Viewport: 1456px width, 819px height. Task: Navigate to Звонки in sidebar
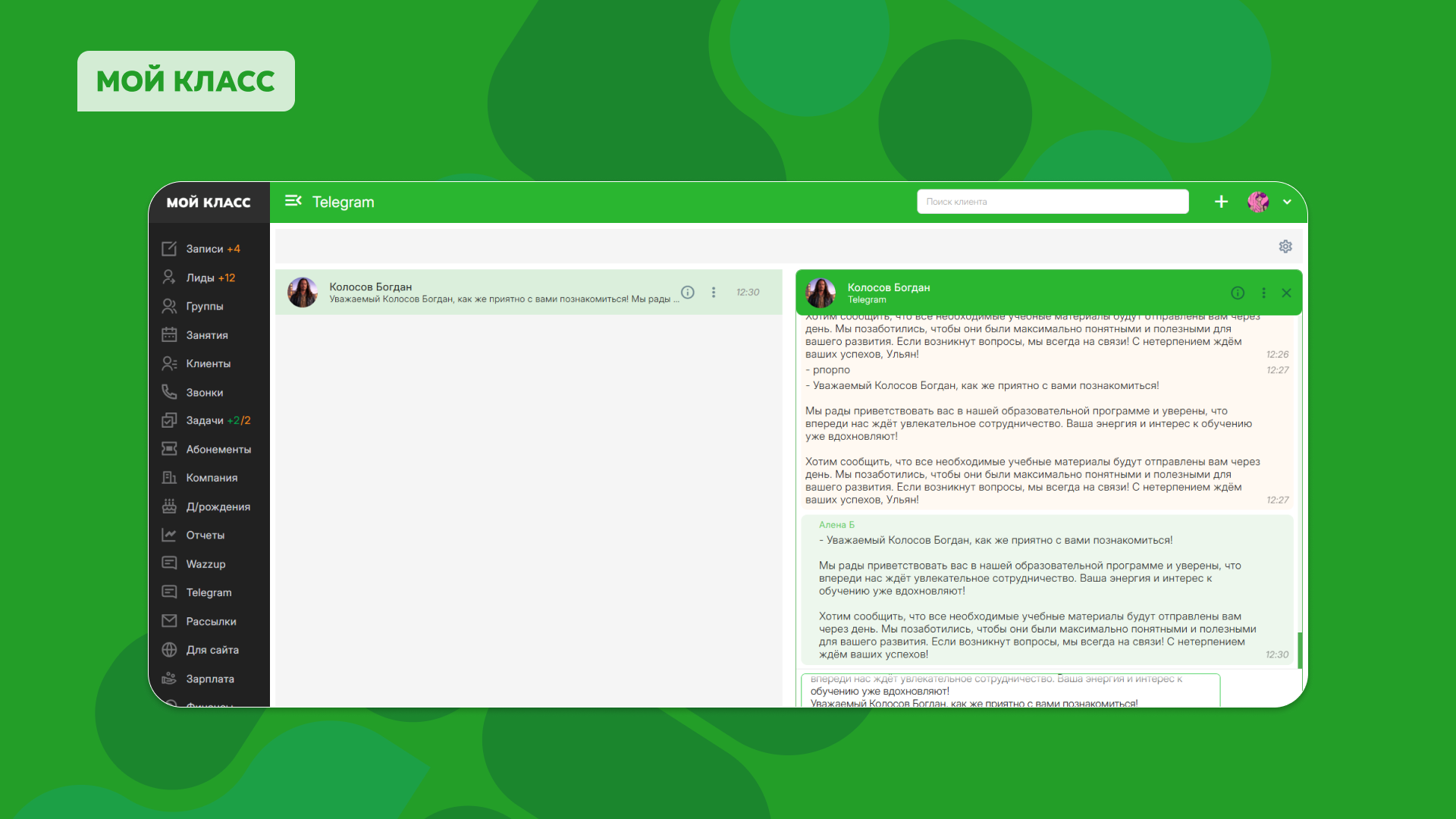[x=204, y=393]
